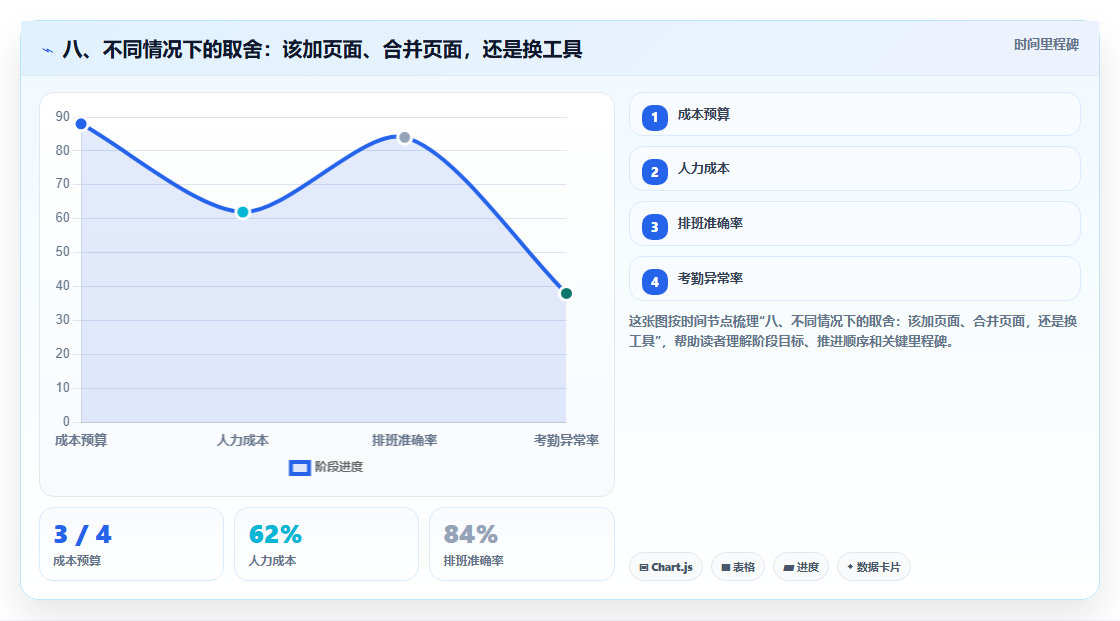Click the 84% 排班准确率 stat card

521,545
